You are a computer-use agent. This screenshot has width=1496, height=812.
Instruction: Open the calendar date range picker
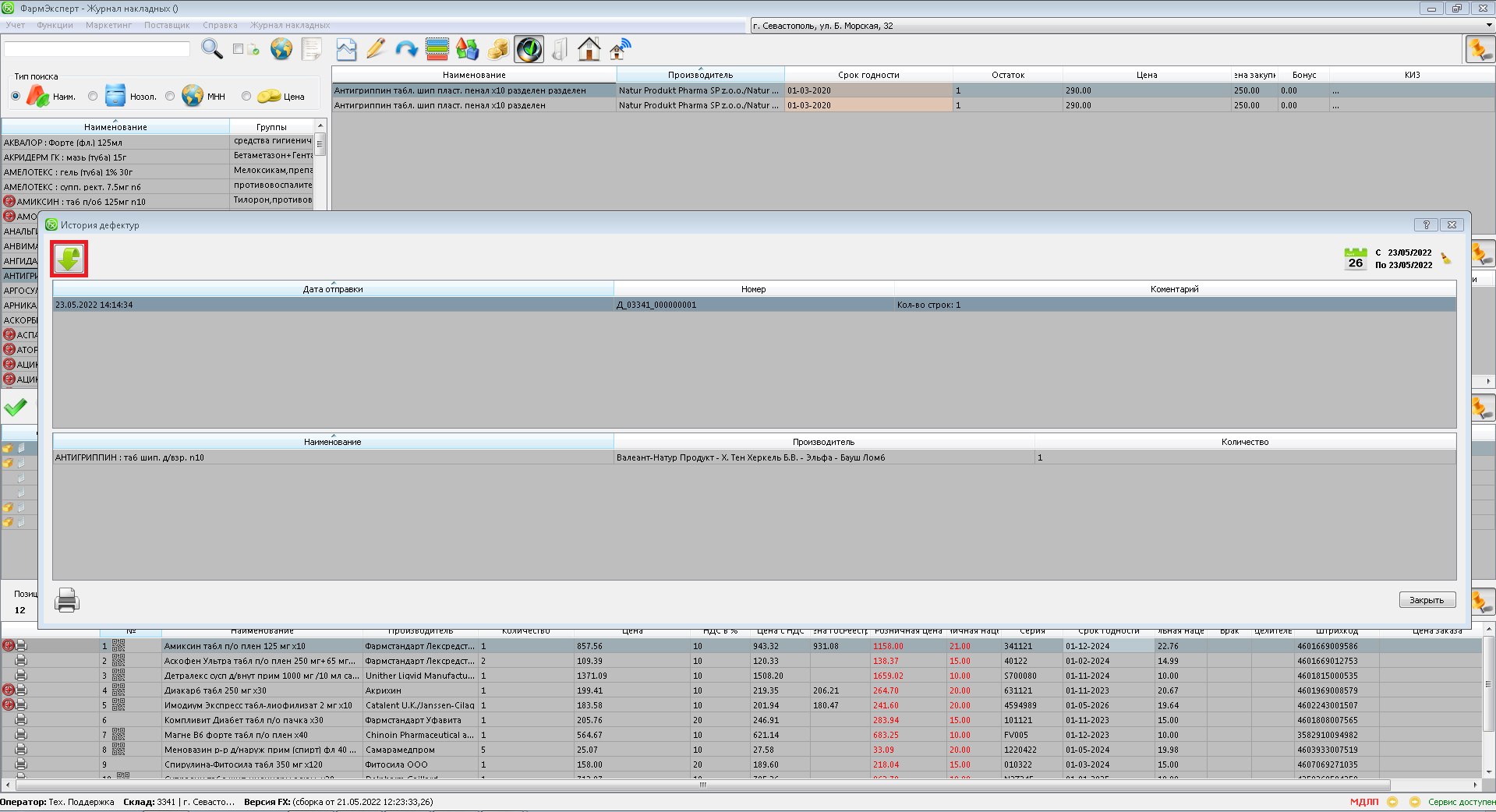pyautogui.click(x=1355, y=258)
